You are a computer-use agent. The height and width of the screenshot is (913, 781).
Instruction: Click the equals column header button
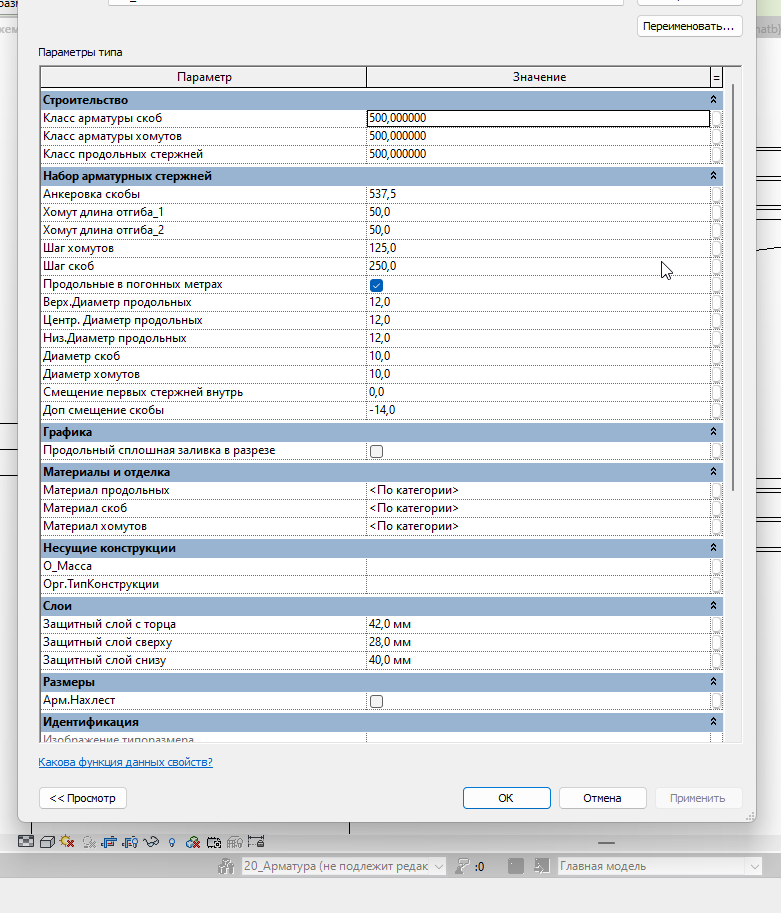(x=716, y=77)
